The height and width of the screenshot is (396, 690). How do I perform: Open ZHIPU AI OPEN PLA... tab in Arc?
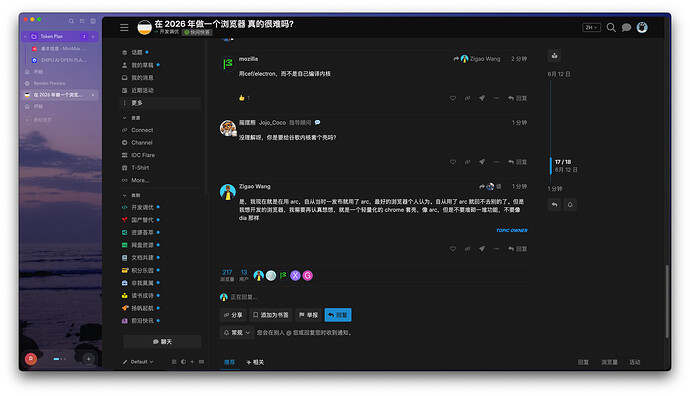(63, 60)
